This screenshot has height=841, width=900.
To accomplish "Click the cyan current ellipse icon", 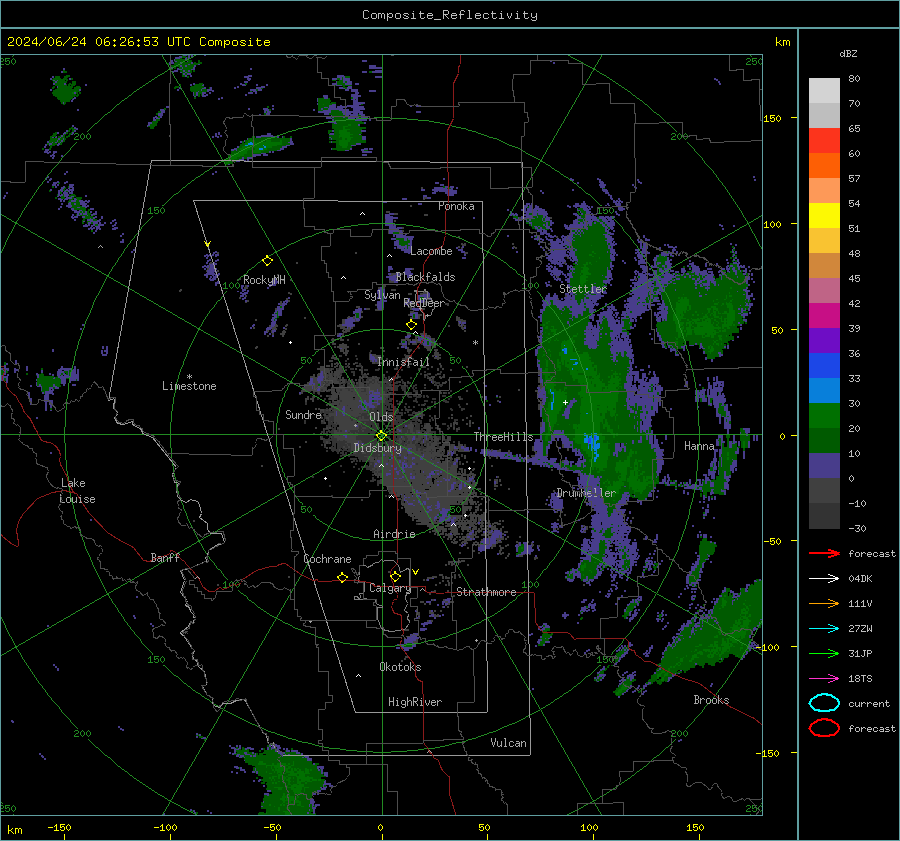I will (x=824, y=703).
